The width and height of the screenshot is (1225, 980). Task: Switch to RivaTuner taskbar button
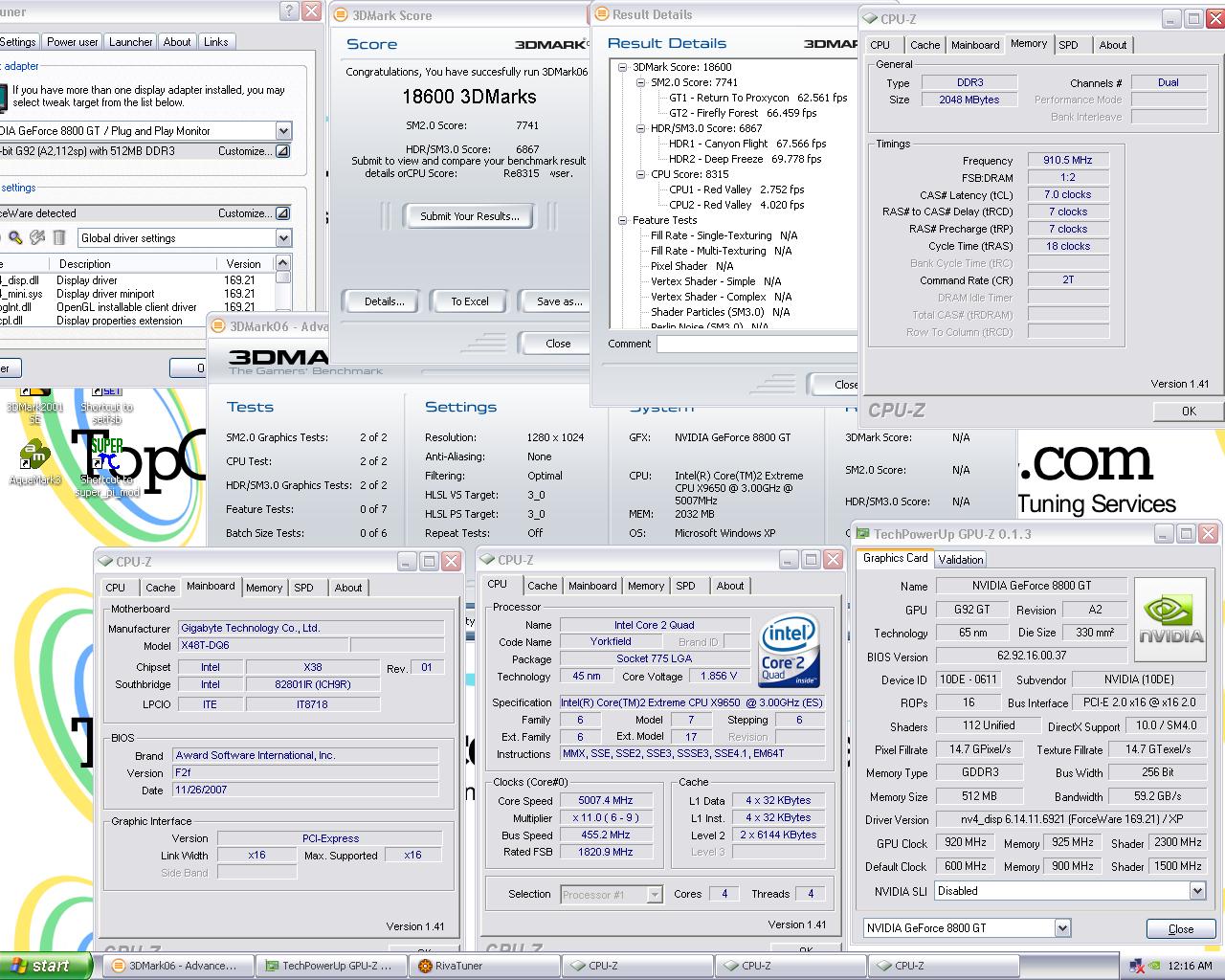pos(484,966)
